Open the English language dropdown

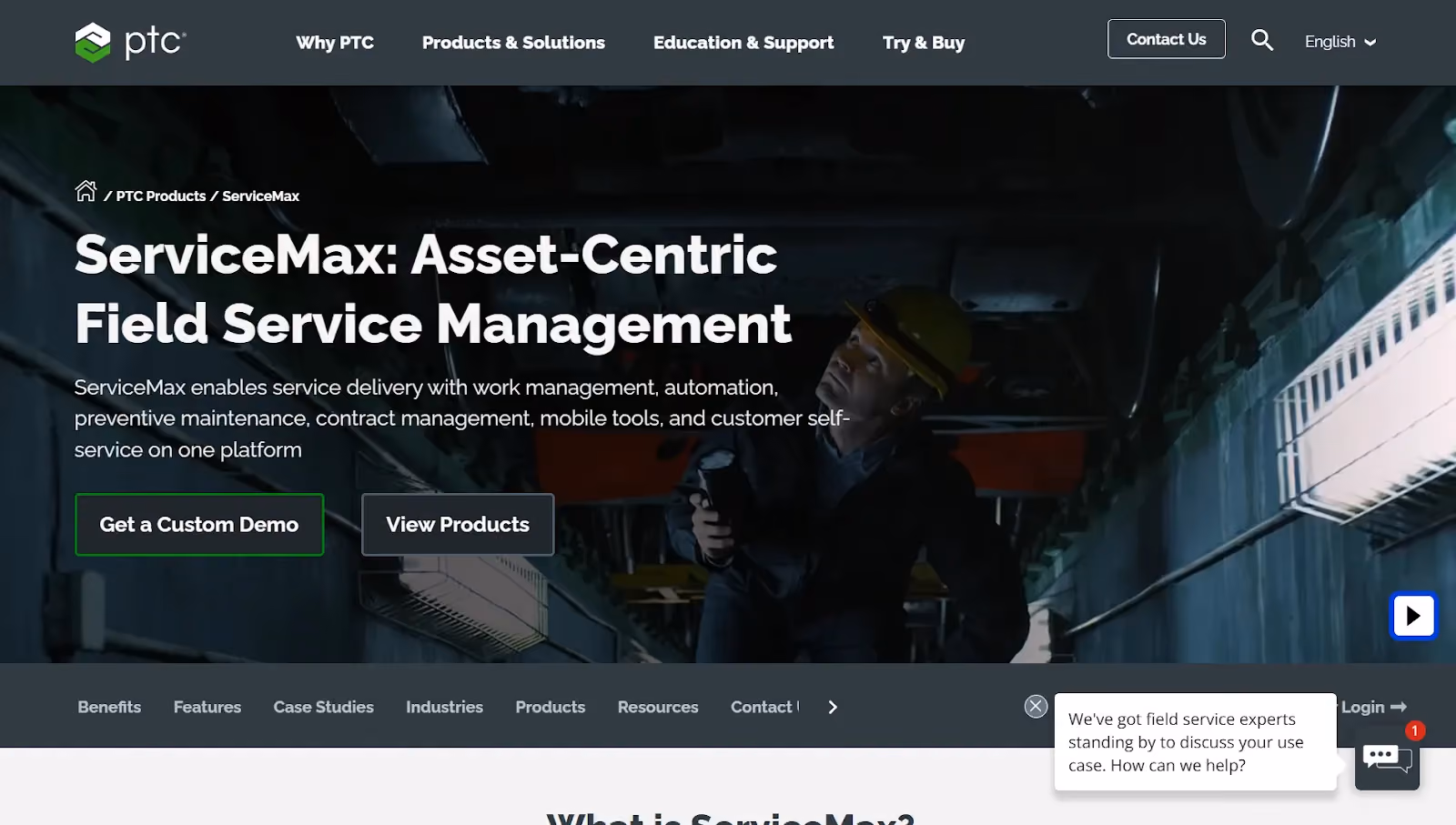click(x=1340, y=42)
